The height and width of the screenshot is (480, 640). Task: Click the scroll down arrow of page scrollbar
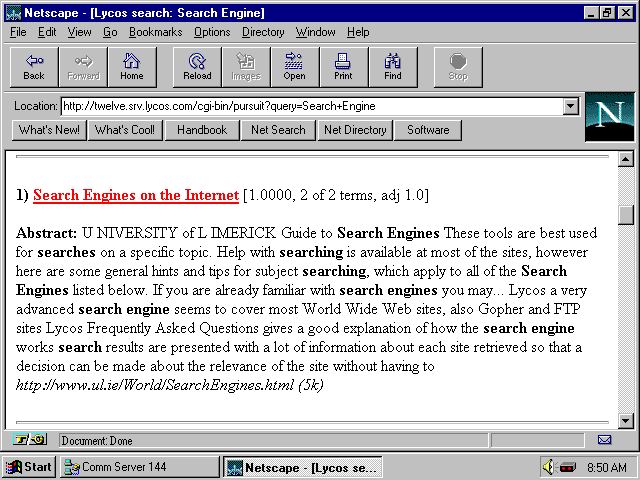click(x=626, y=420)
